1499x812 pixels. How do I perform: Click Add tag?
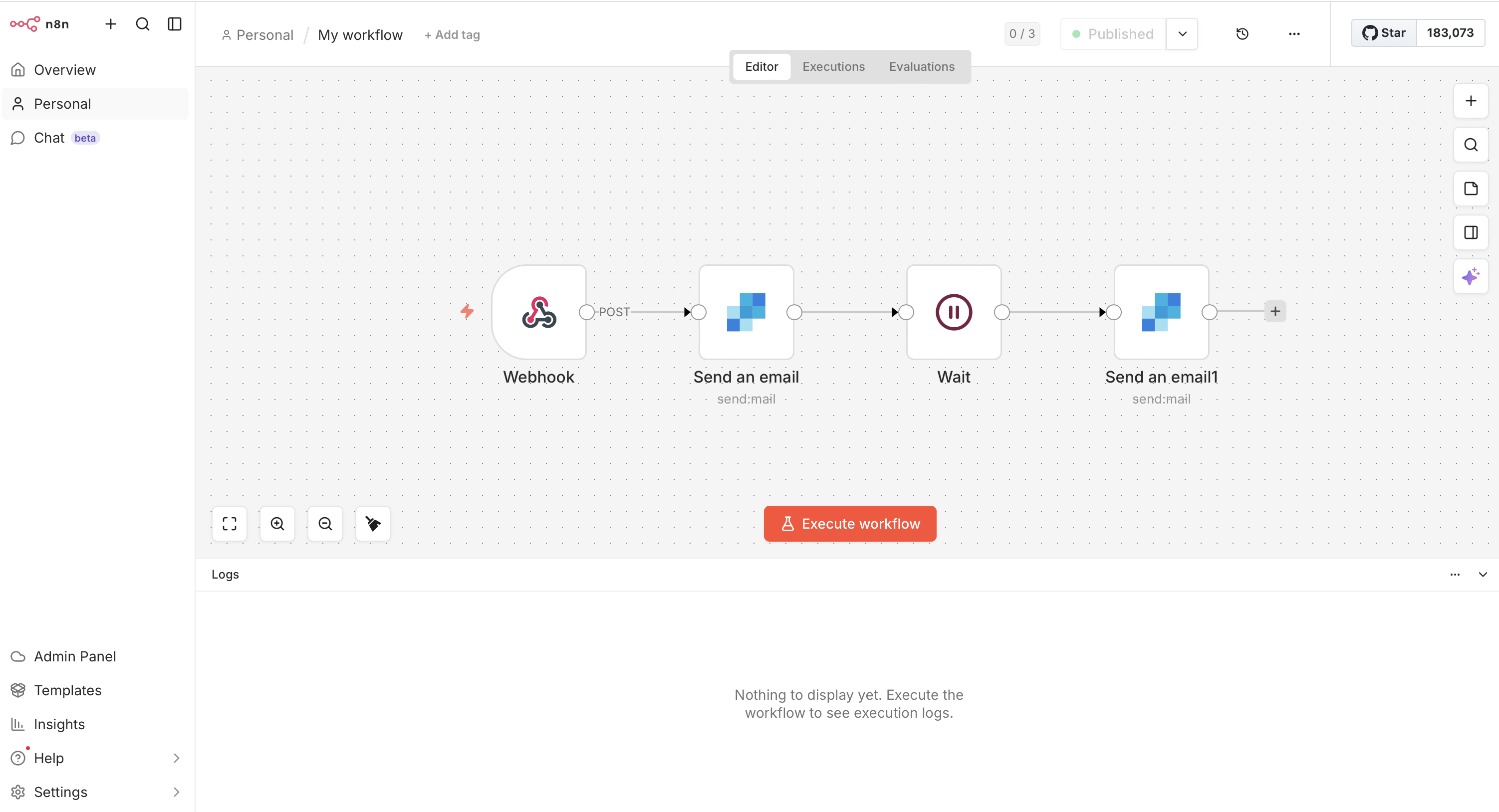tap(452, 35)
